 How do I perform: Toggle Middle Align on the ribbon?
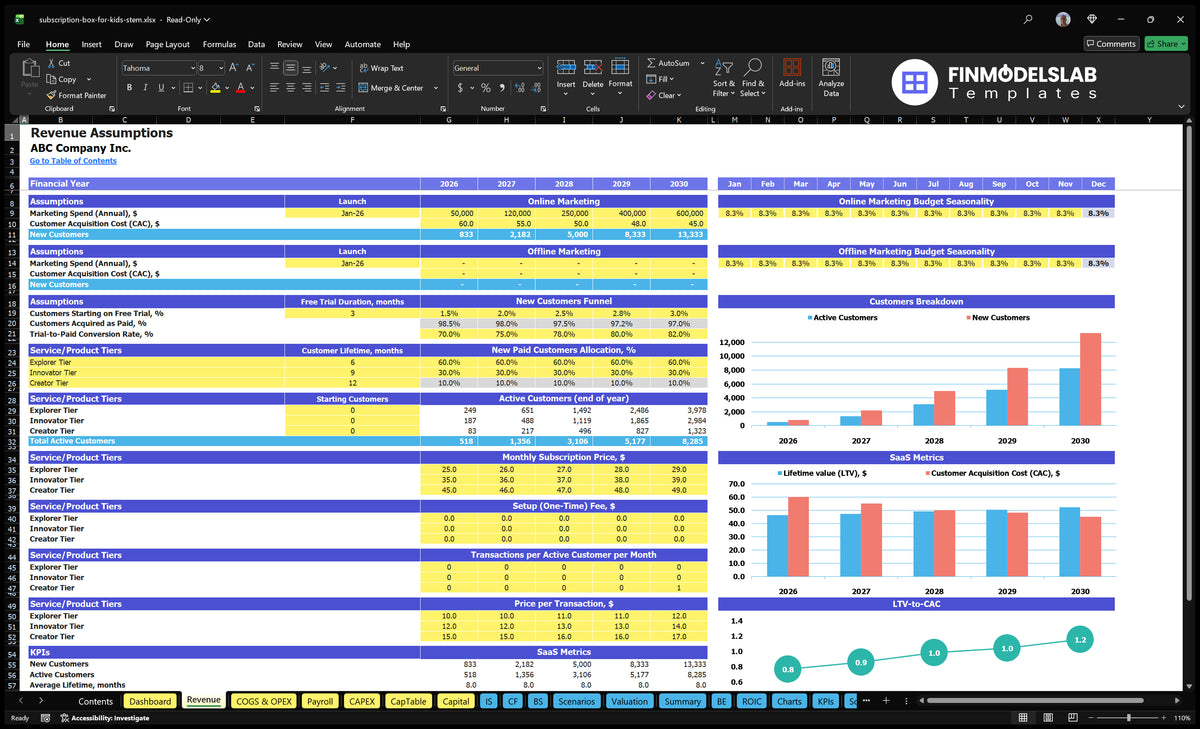point(290,68)
